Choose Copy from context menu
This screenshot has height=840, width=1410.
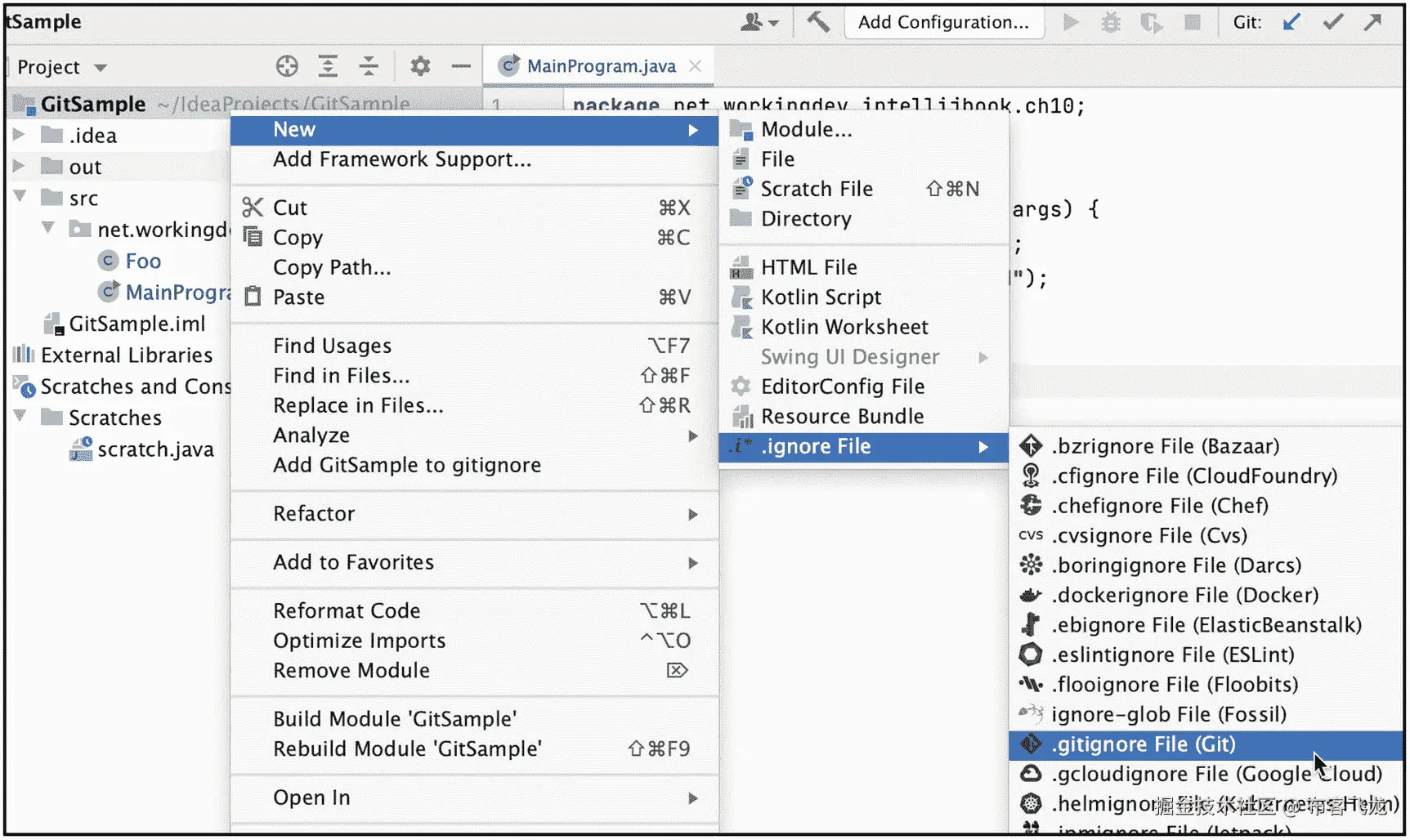point(474,237)
